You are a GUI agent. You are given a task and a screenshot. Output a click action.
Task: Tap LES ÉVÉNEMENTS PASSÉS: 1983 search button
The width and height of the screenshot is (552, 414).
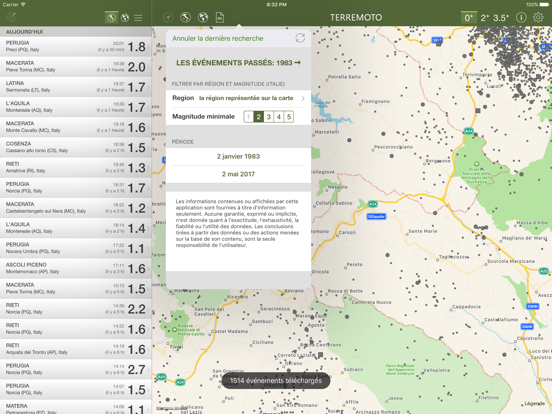click(x=238, y=63)
